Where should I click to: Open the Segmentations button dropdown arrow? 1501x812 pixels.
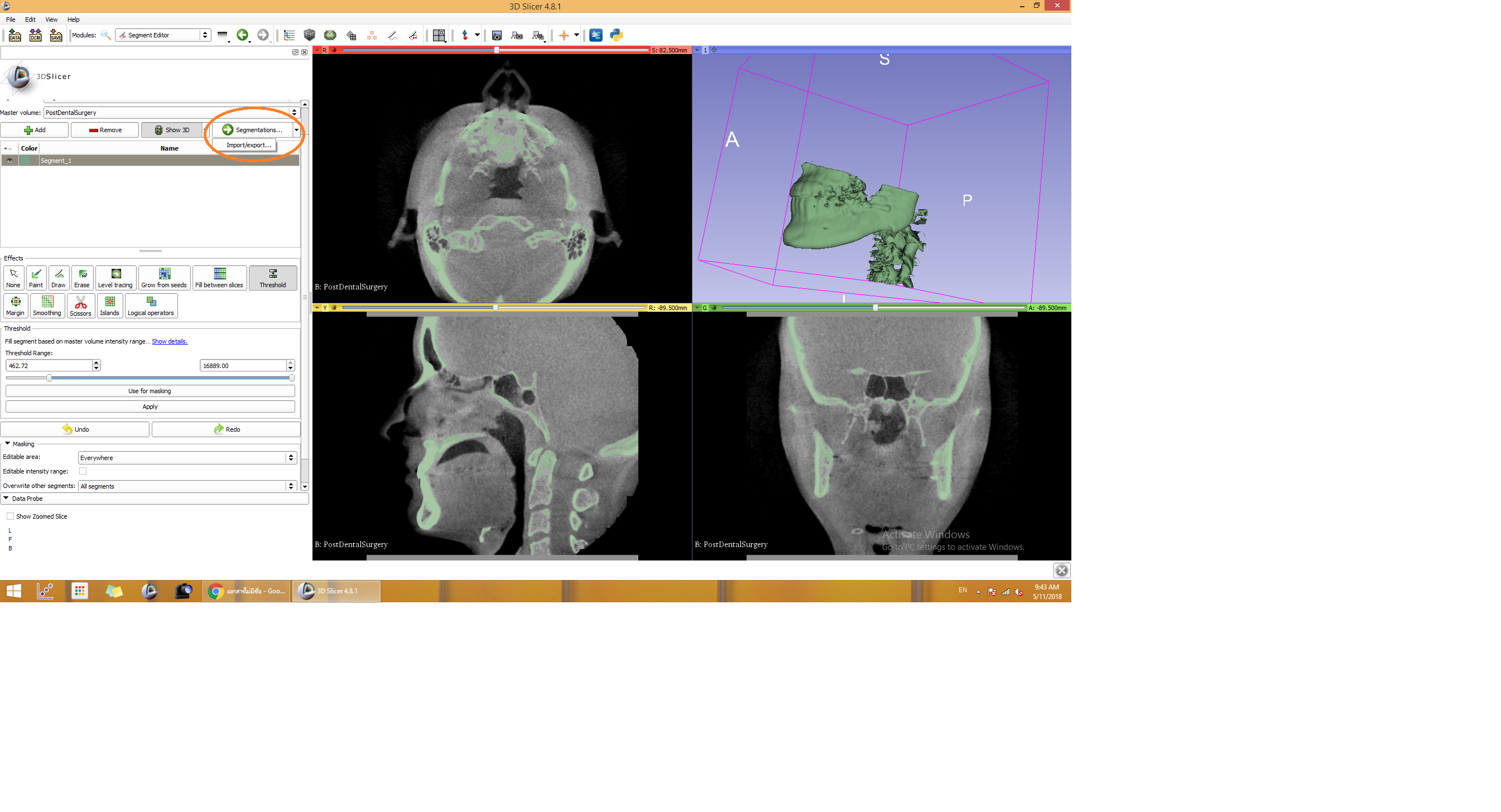tap(297, 130)
